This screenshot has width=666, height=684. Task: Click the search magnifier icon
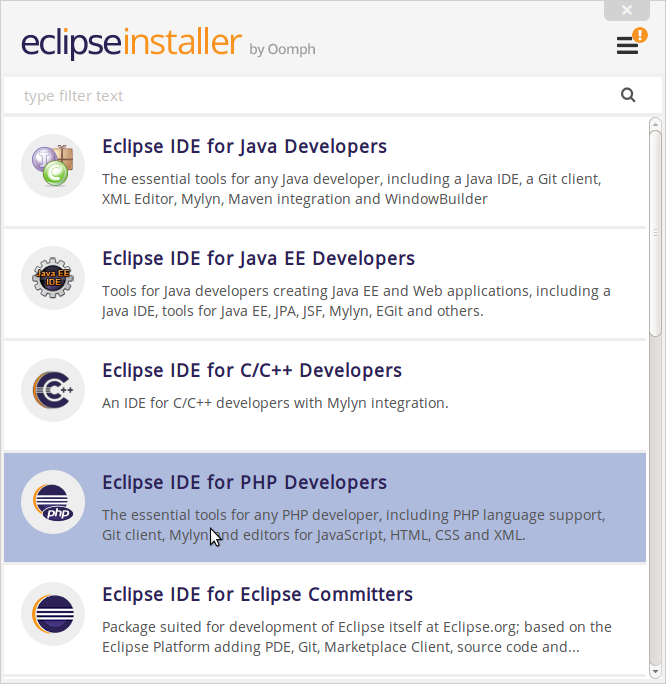(x=628, y=95)
